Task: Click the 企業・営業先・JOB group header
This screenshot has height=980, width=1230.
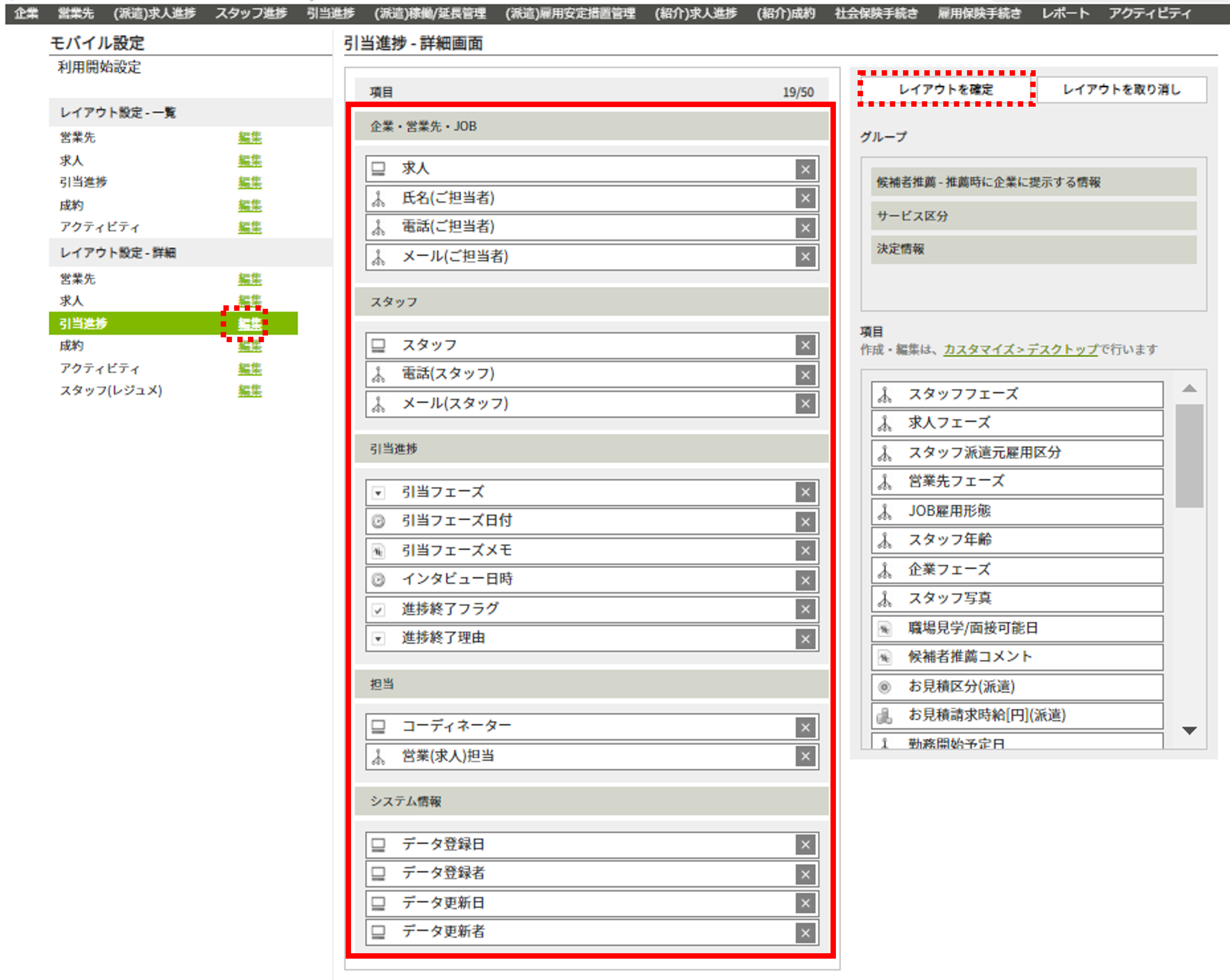Action: pos(591,126)
